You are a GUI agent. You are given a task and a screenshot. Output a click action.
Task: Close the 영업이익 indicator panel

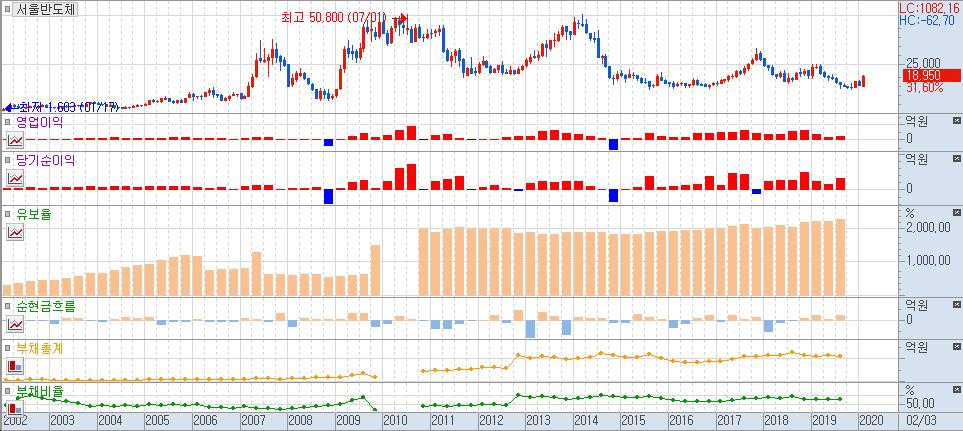(x=956, y=122)
